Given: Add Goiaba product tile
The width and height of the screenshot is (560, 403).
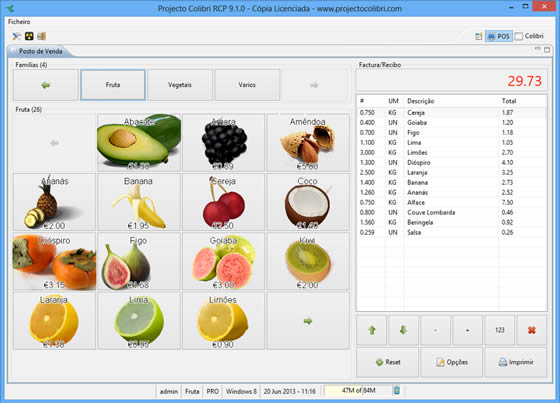Looking at the screenshot, I should [224, 262].
